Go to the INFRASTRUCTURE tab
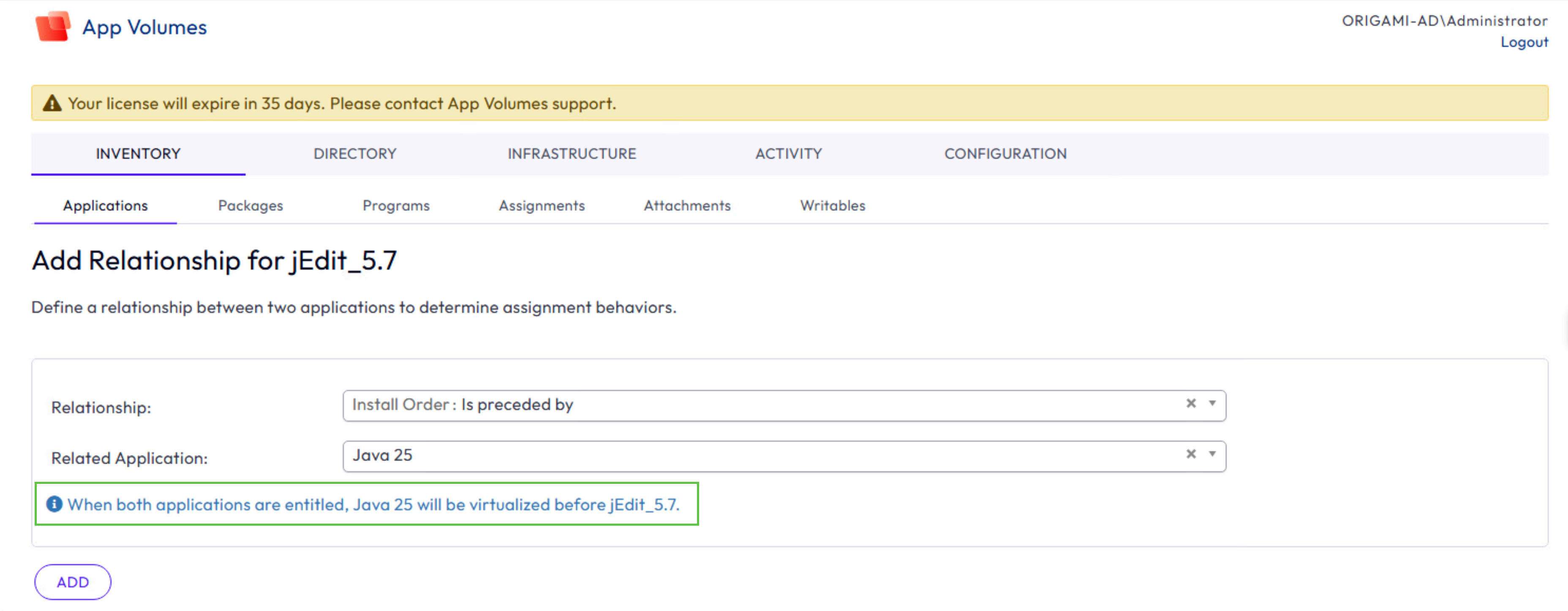Image resolution: width=1568 pixels, height=611 pixels. pyautogui.click(x=572, y=154)
